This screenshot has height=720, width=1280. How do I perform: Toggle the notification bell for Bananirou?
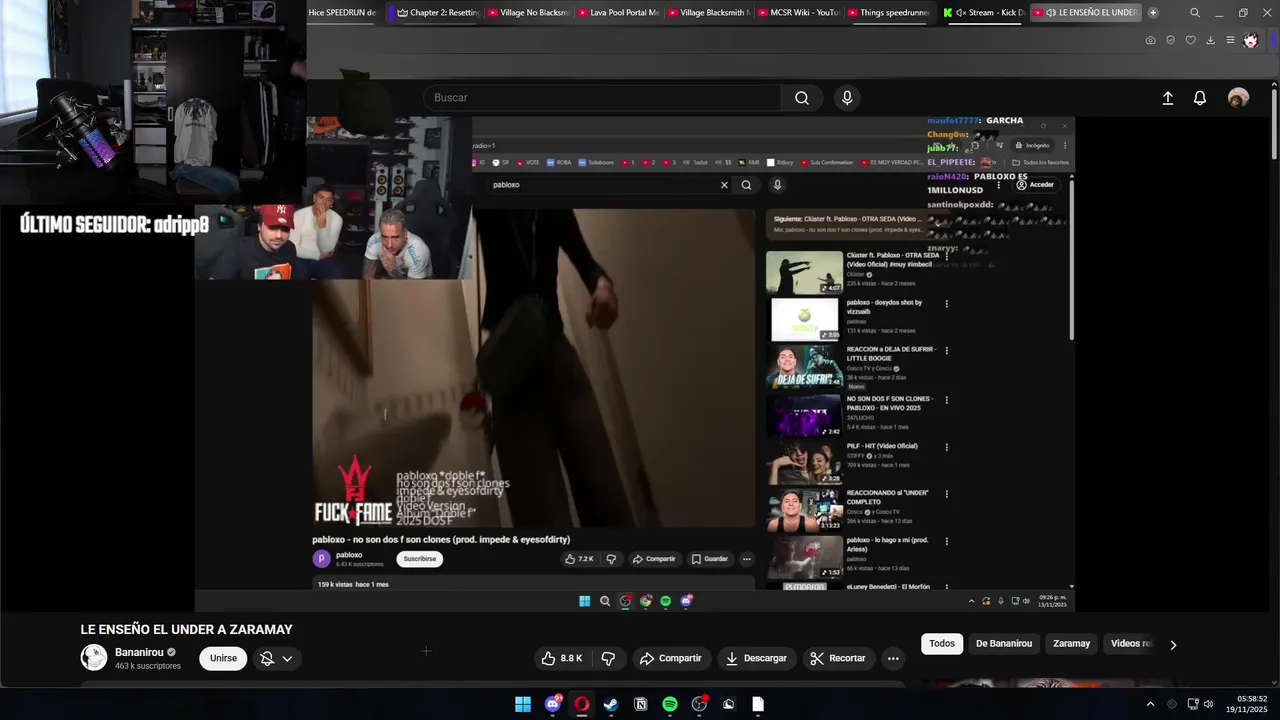(267, 658)
